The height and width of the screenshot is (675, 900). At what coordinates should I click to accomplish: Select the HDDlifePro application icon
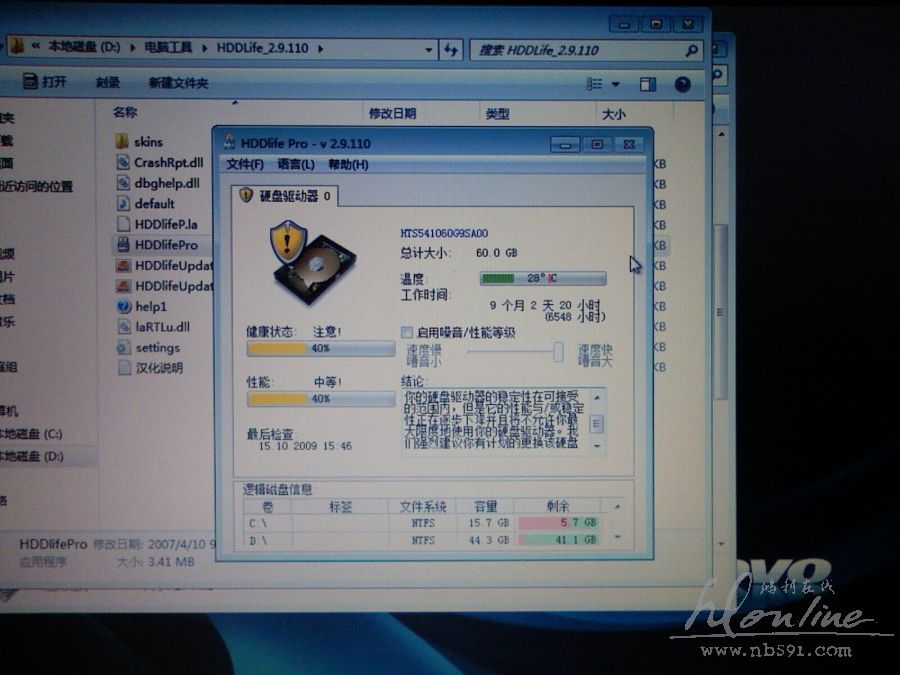(123, 245)
